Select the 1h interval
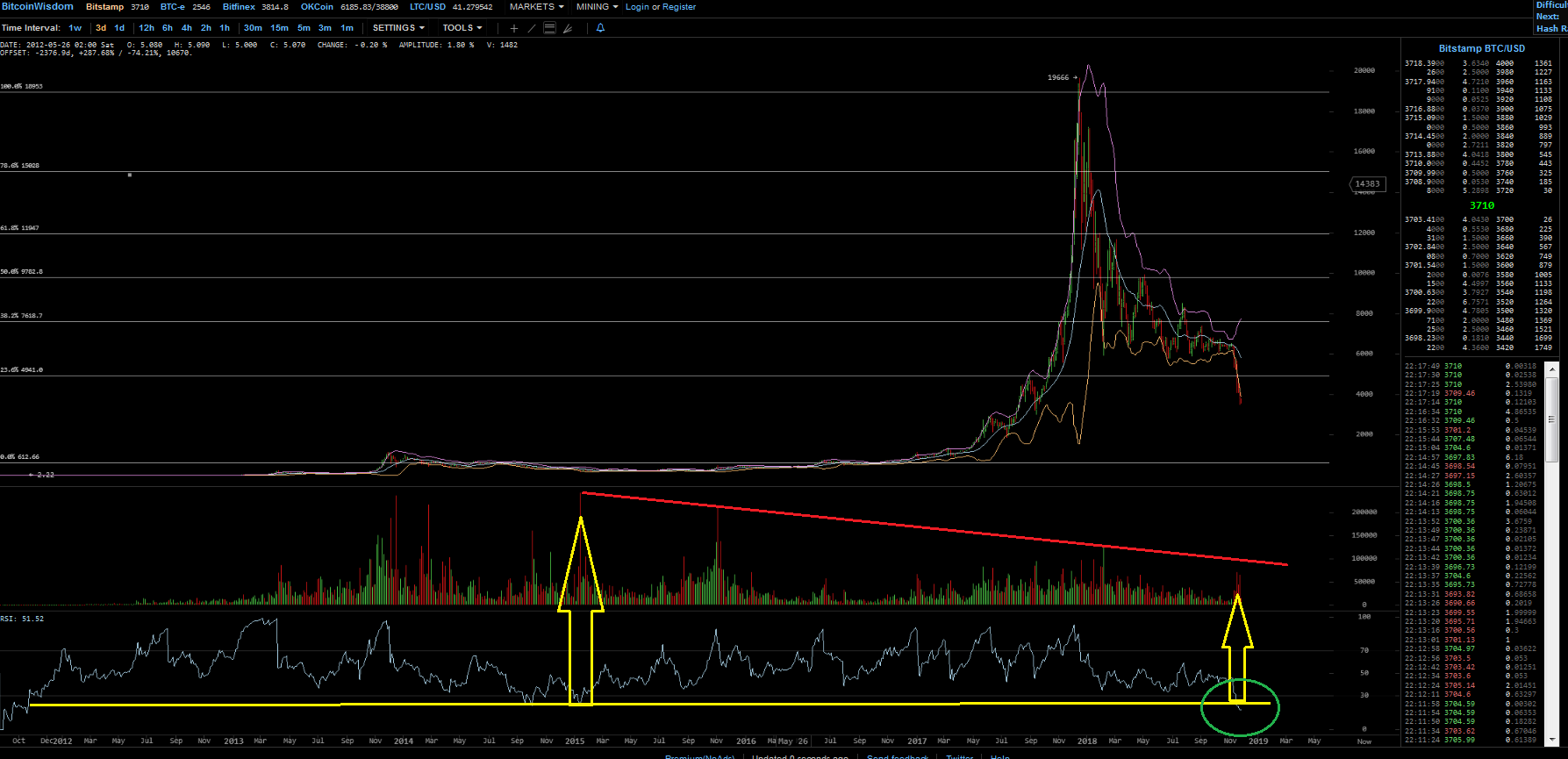Viewport: 1568px width, 759px height. [x=225, y=28]
